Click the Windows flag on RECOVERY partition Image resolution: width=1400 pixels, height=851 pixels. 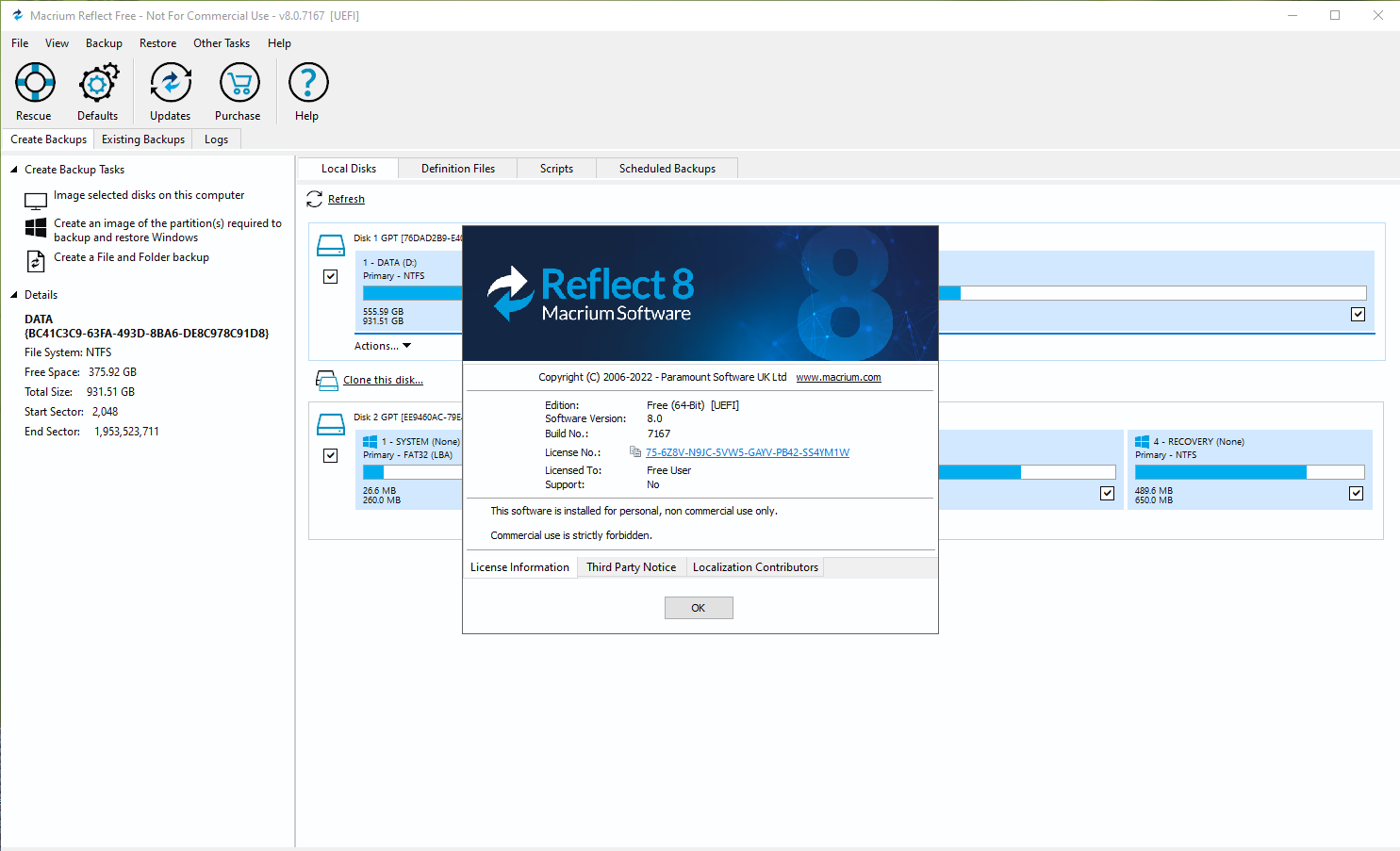[x=1142, y=441]
